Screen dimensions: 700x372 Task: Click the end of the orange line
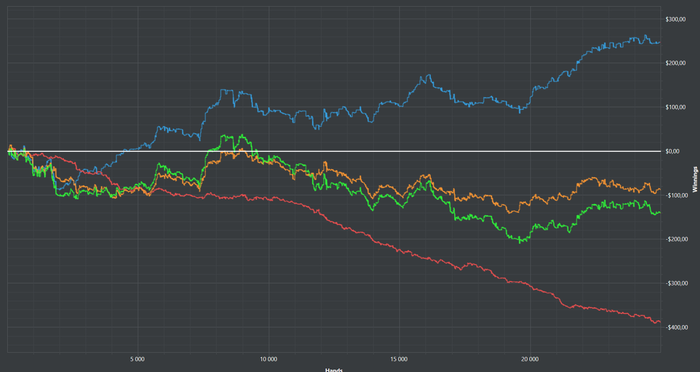click(660, 189)
